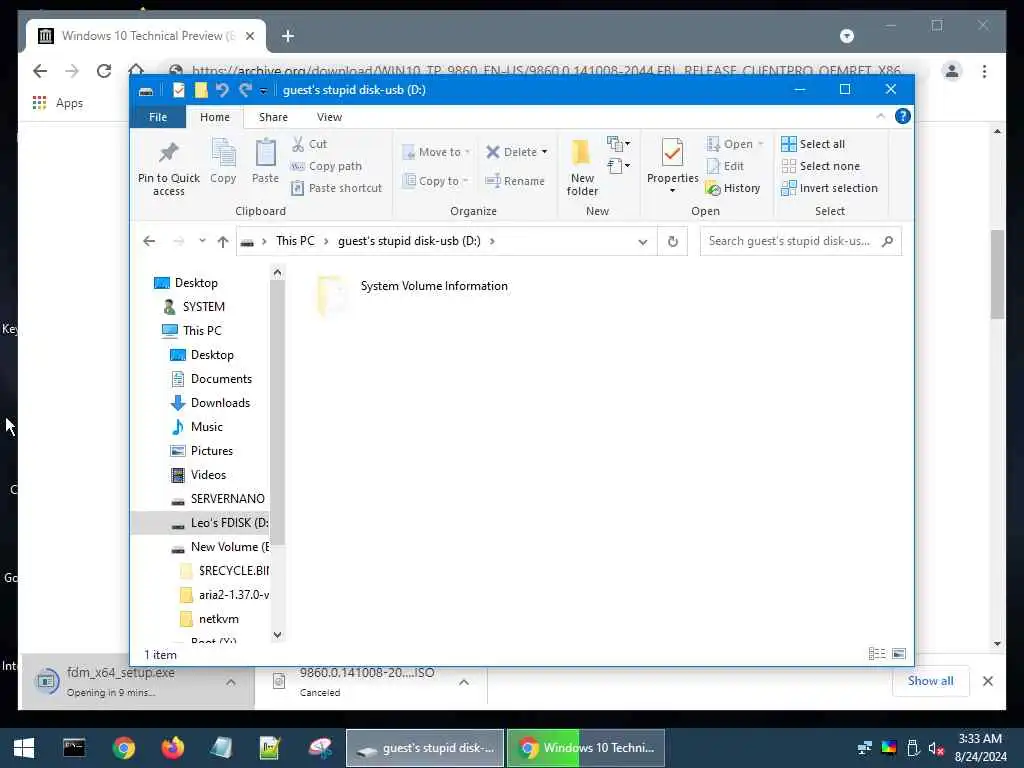Screen dimensions: 1024x768
Task: Click Paste shortcut
Action: [x=336, y=188]
